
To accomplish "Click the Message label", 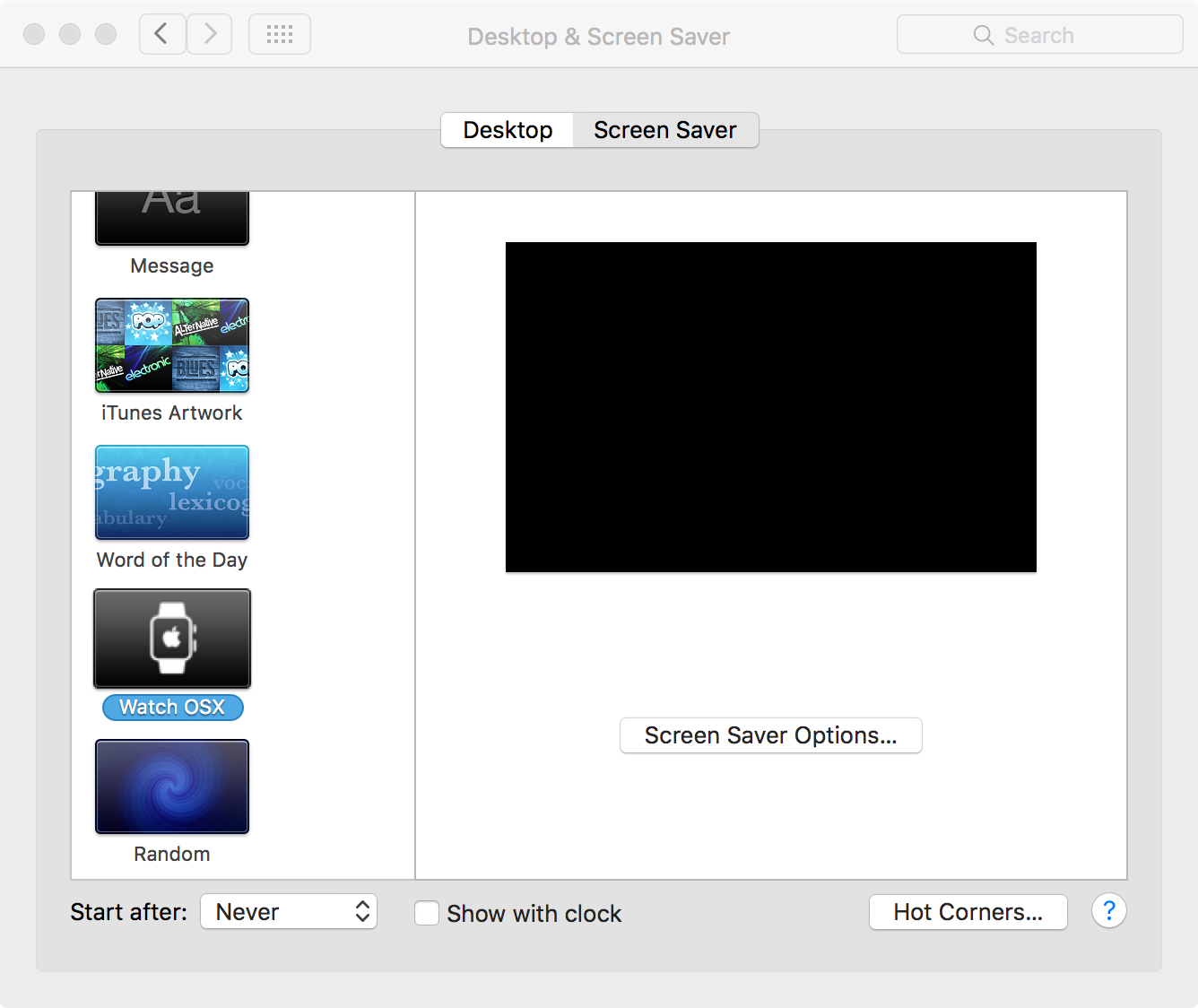I will coord(172,265).
